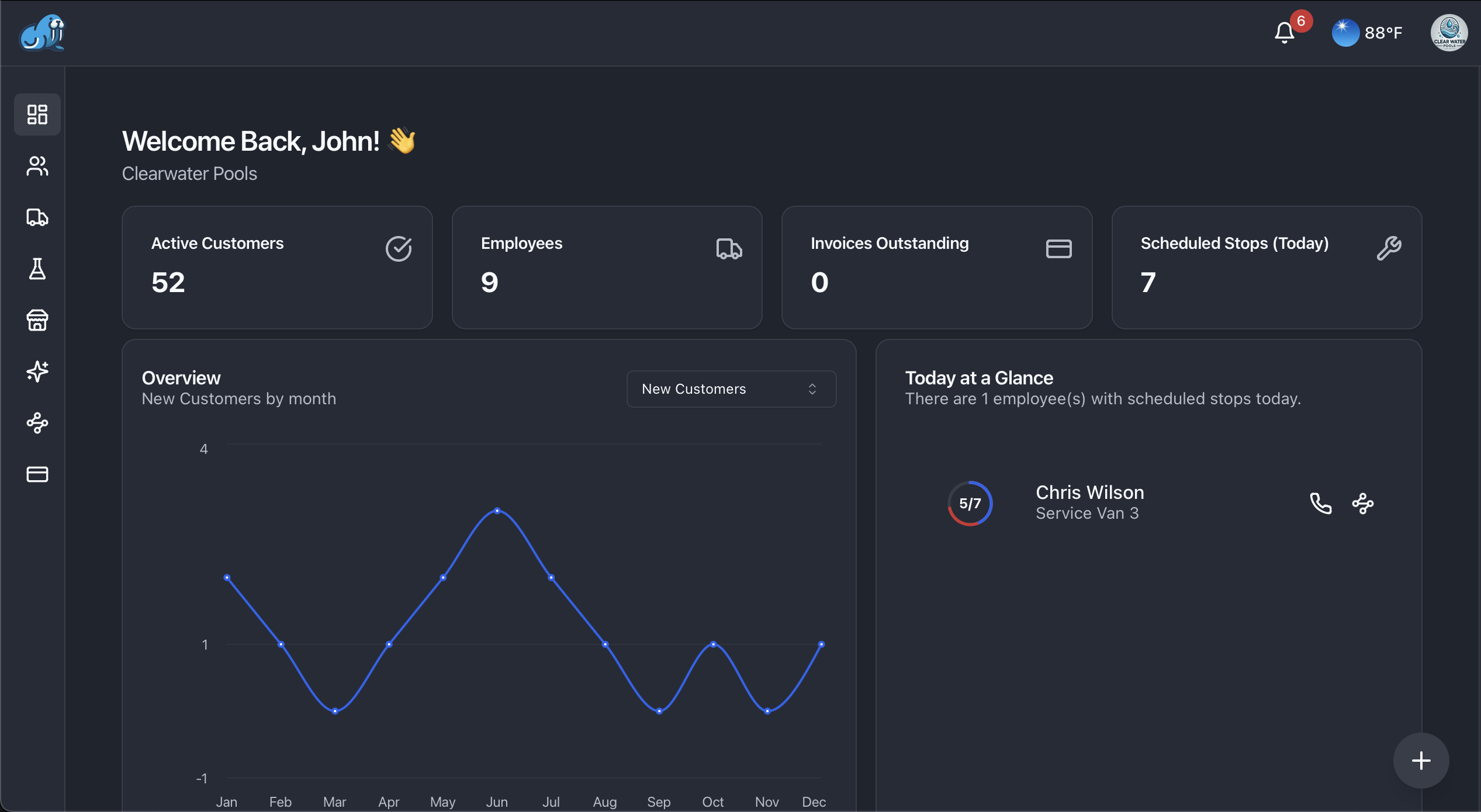Click the 'Overview' heading

click(181, 378)
